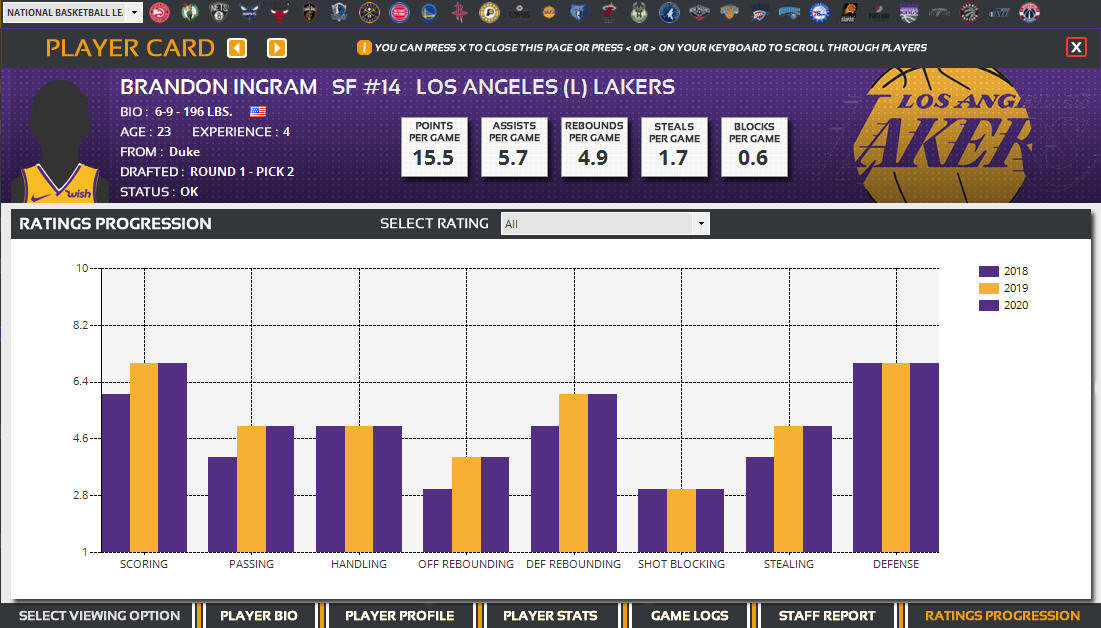Select the Oklahoma City Thunder team logo
1101x628 pixels.
759,12
